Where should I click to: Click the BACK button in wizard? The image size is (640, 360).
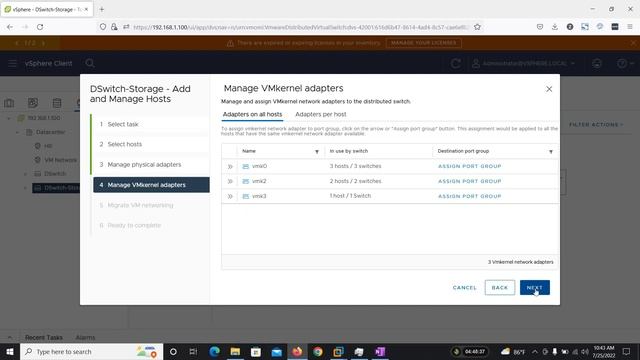[x=500, y=287]
